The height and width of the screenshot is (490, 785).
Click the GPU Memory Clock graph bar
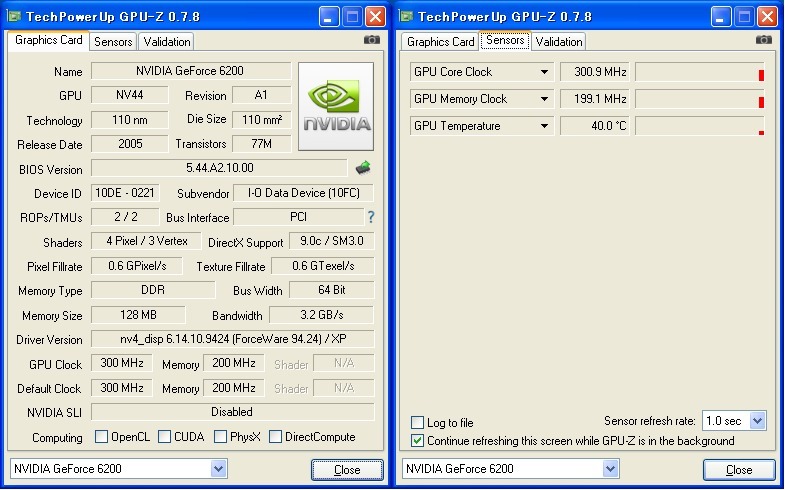(x=700, y=99)
